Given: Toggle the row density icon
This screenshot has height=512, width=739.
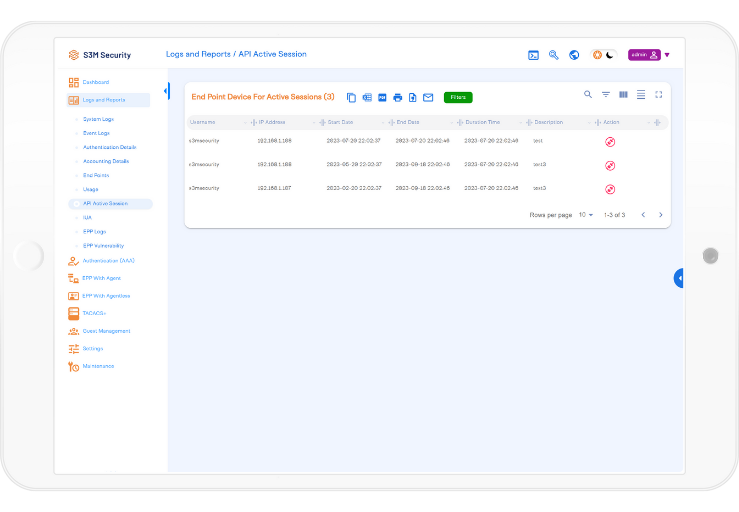Looking at the screenshot, I should tap(641, 94).
